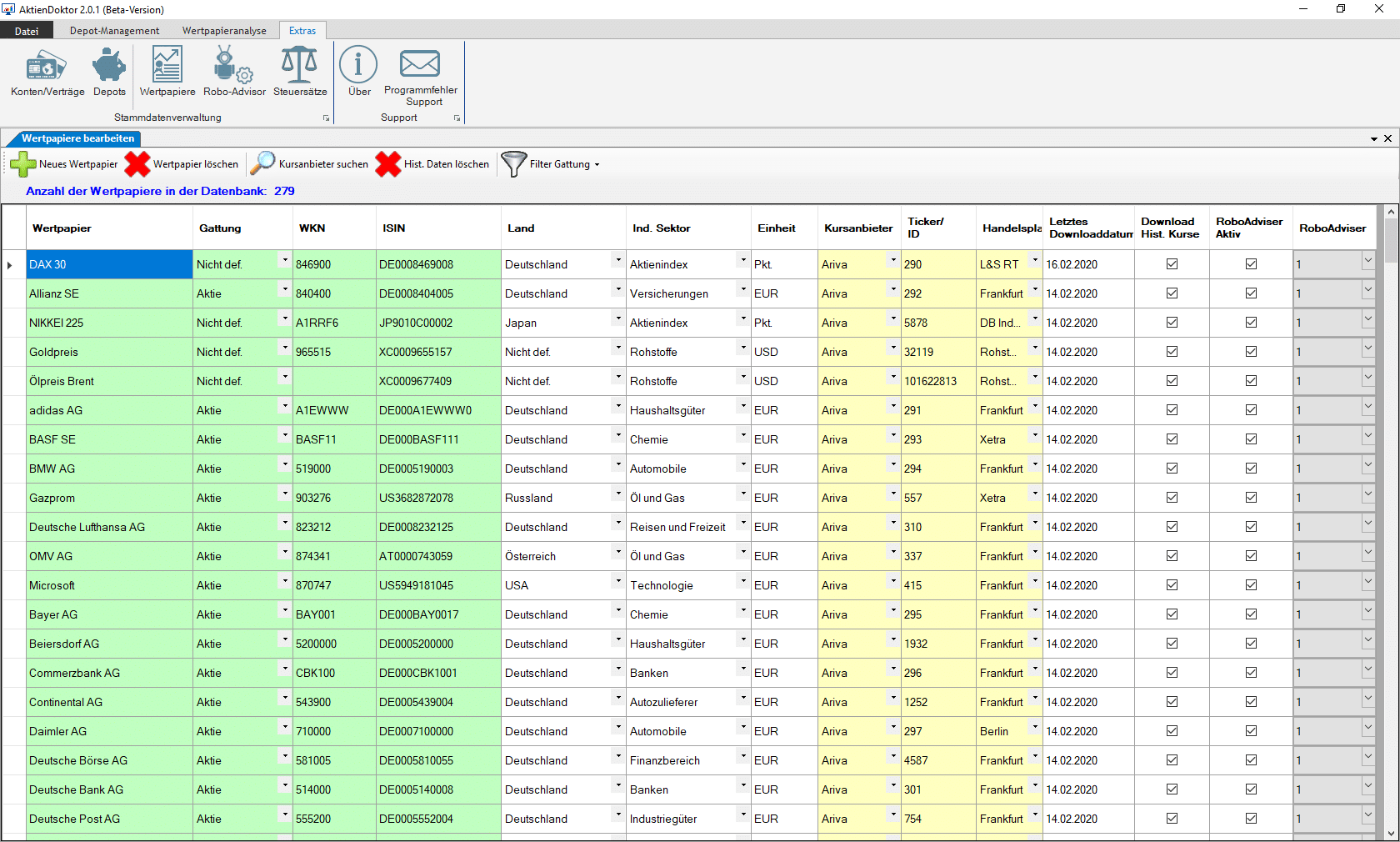Click the red X Wertpapier löschen icon

click(137, 164)
